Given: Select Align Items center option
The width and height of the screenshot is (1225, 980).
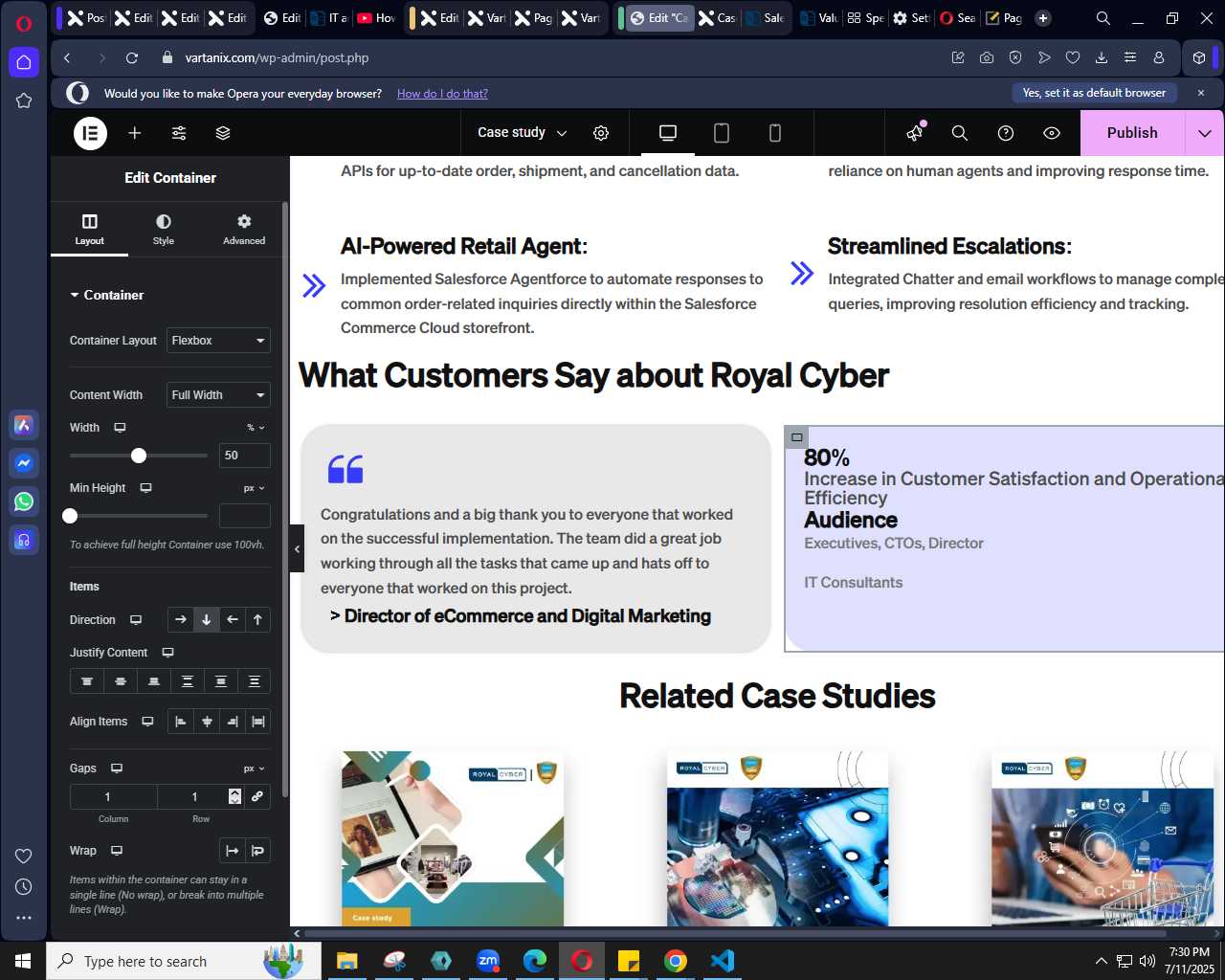Looking at the screenshot, I should [206, 722].
